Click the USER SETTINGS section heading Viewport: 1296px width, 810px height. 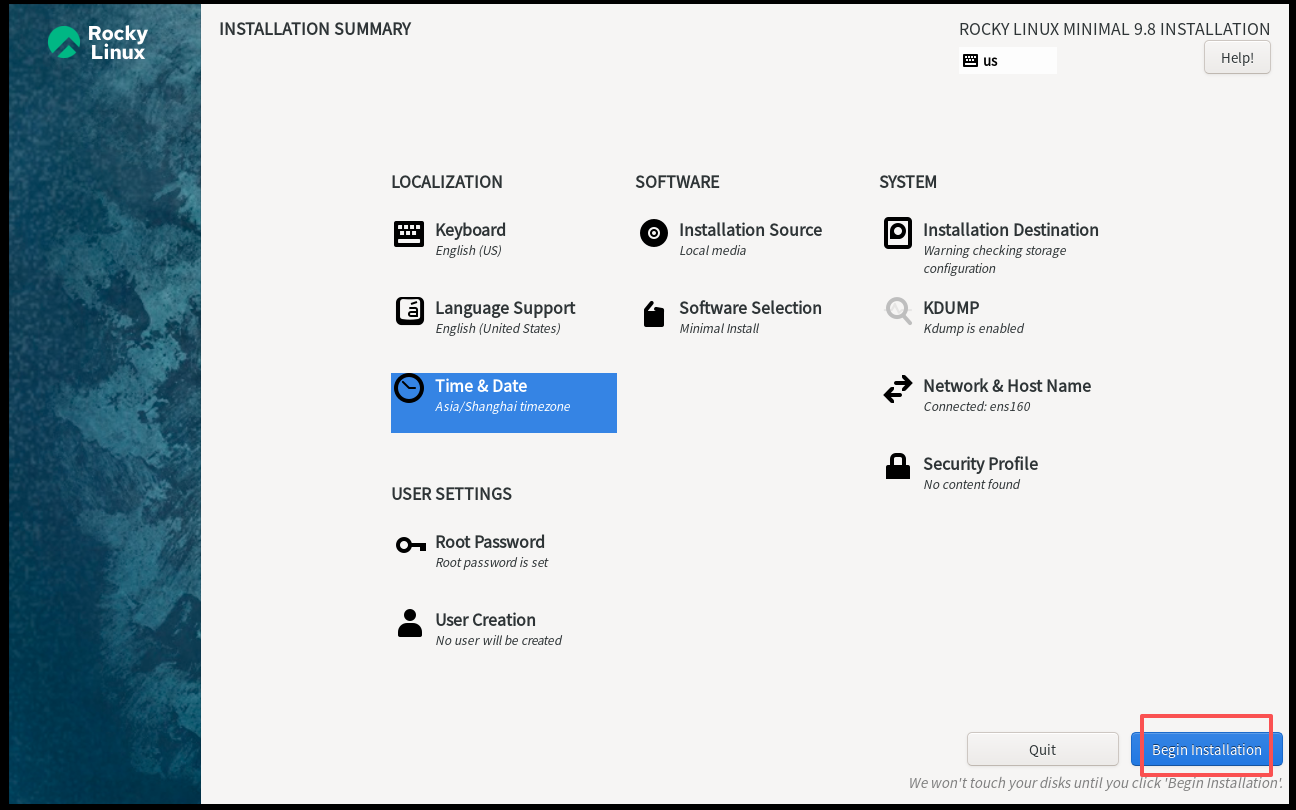[451, 494]
